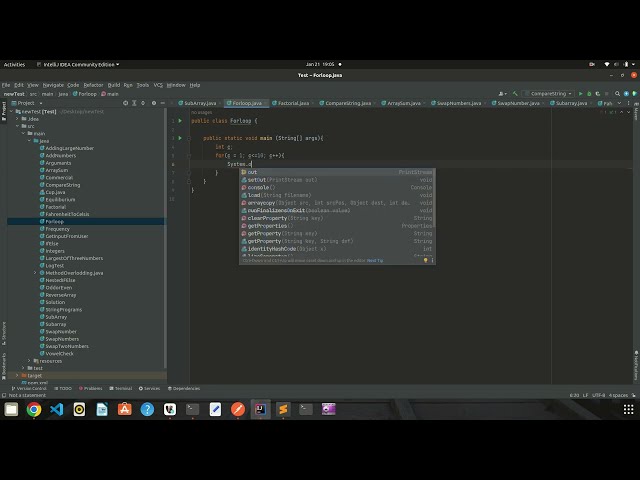Click the completion popup vertical scrollbar
The width and height of the screenshot is (640, 480).
434,198
